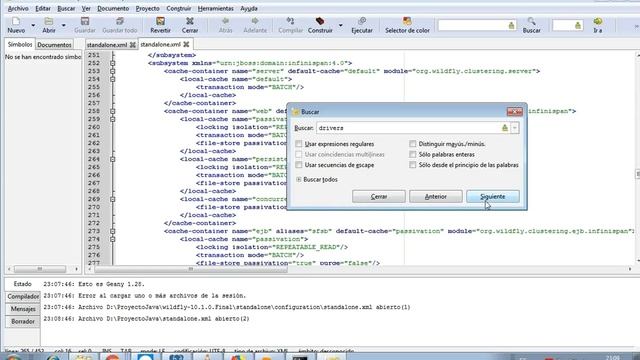This screenshot has width=640, height=360.
Task: Switch to the Símbolos sidebar tab
Action: coord(20,44)
